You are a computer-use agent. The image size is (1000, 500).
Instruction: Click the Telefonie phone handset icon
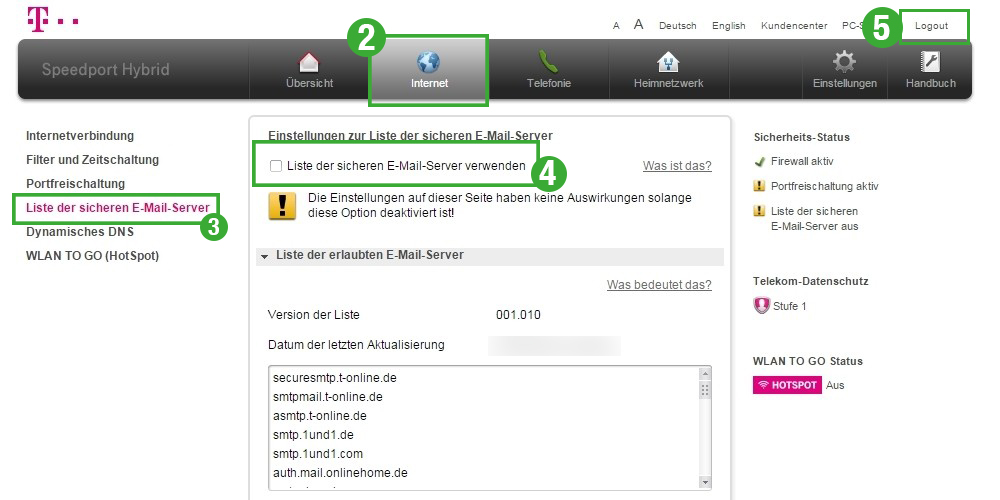548,63
